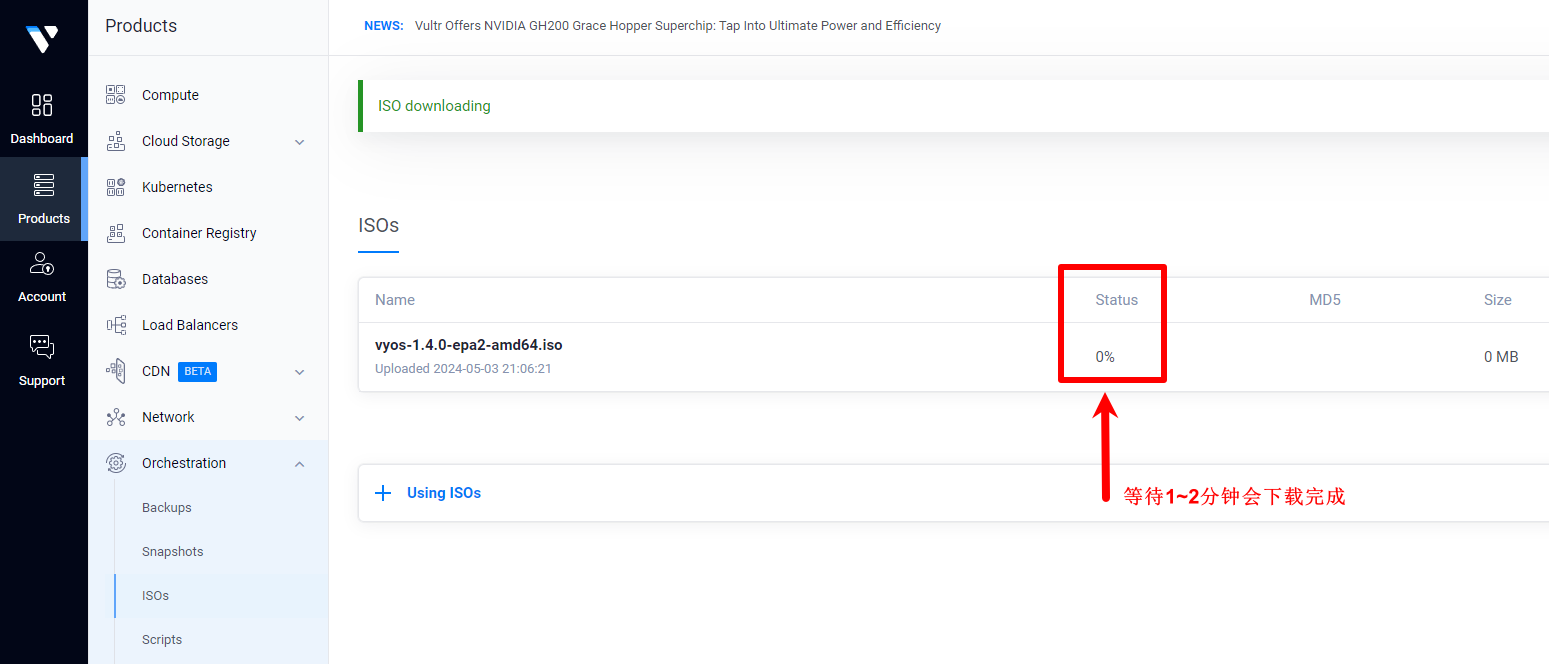Collapse the Orchestration submenu chevron

click(299, 463)
